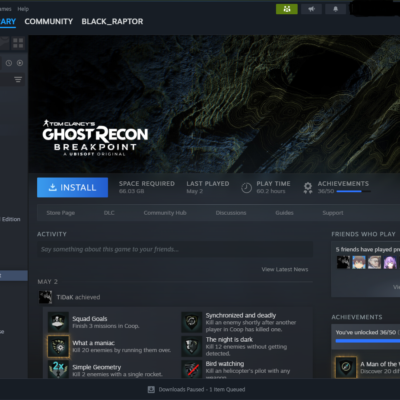Click the Bird watching achievement icon

192,369
